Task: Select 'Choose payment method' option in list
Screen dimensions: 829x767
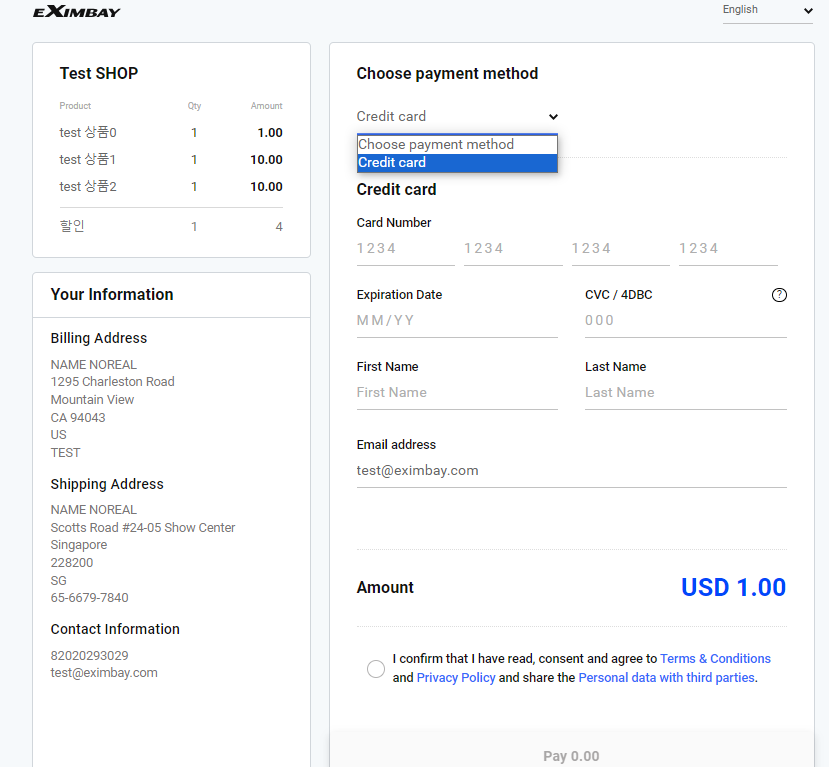Action: pyautogui.click(x=456, y=145)
